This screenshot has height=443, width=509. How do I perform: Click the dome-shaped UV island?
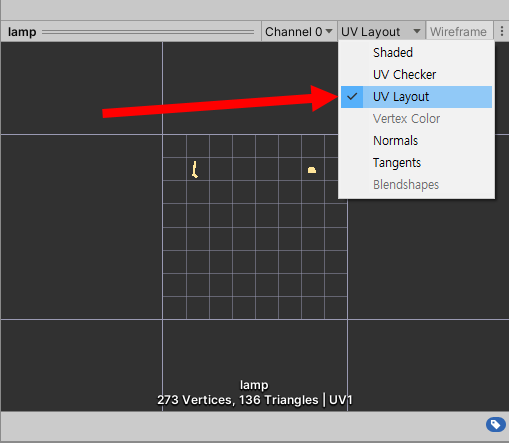click(312, 170)
